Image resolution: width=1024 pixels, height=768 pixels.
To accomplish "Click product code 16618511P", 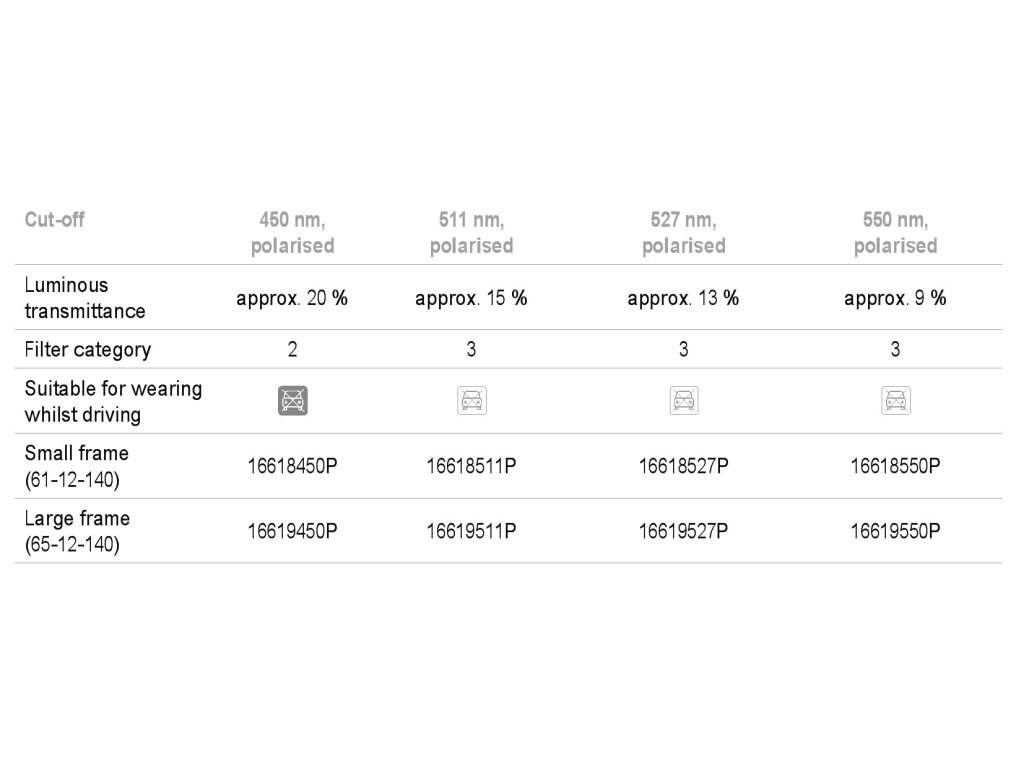I will (x=471, y=466).
